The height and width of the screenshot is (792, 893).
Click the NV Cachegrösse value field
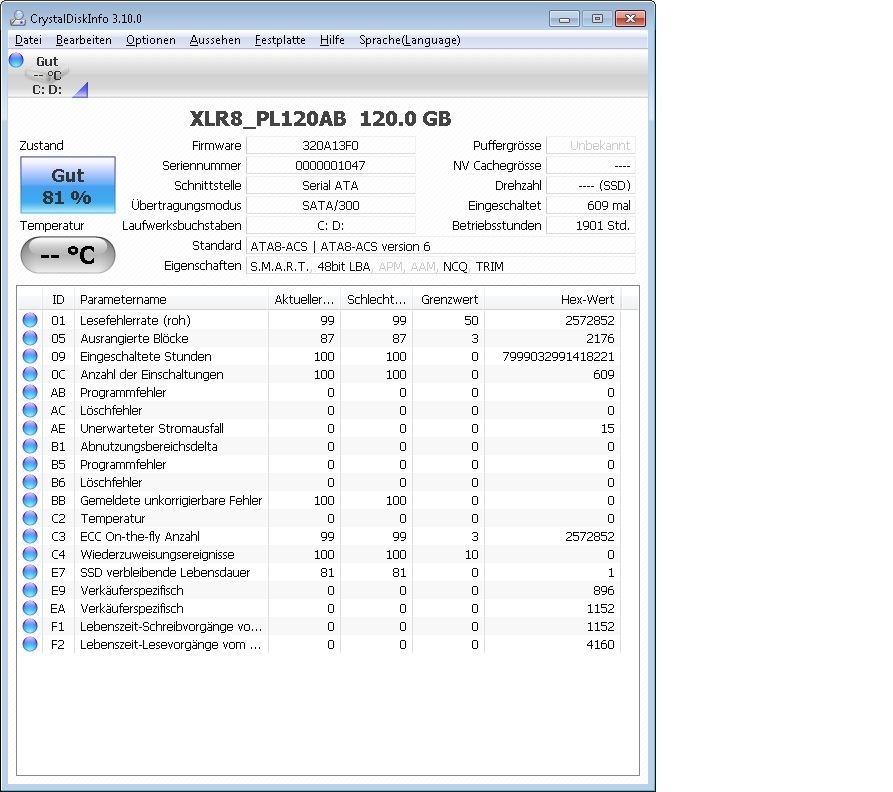tap(591, 166)
